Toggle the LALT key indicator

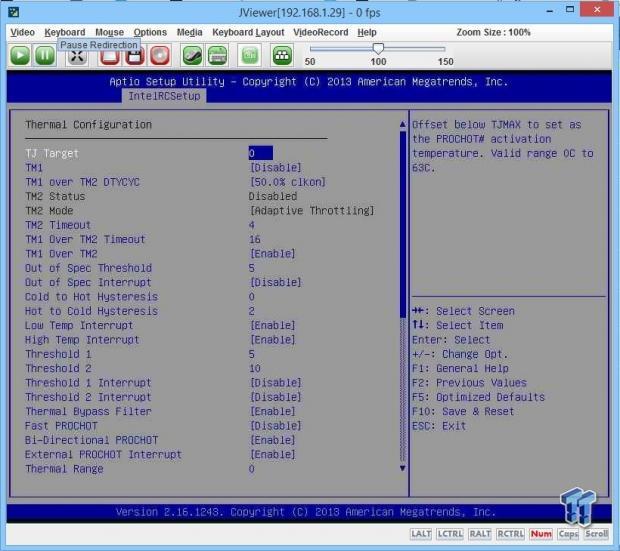(421, 534)
